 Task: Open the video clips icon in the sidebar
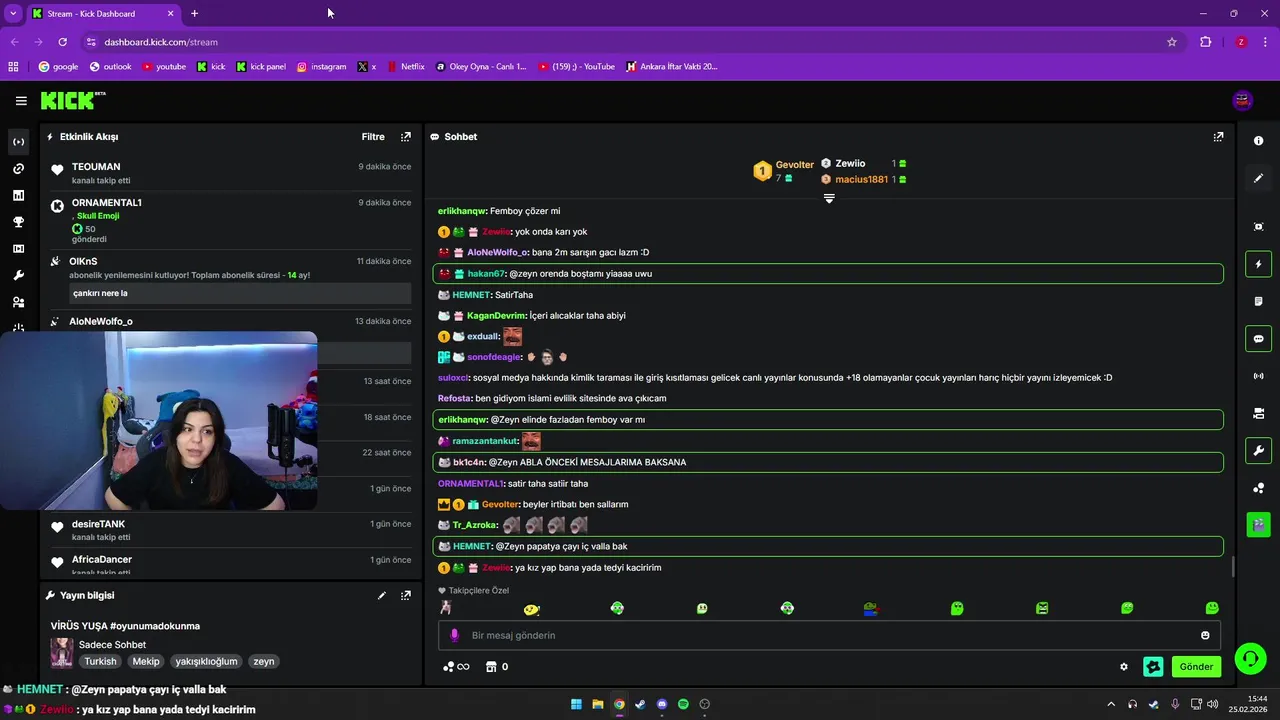pos(18,248)
